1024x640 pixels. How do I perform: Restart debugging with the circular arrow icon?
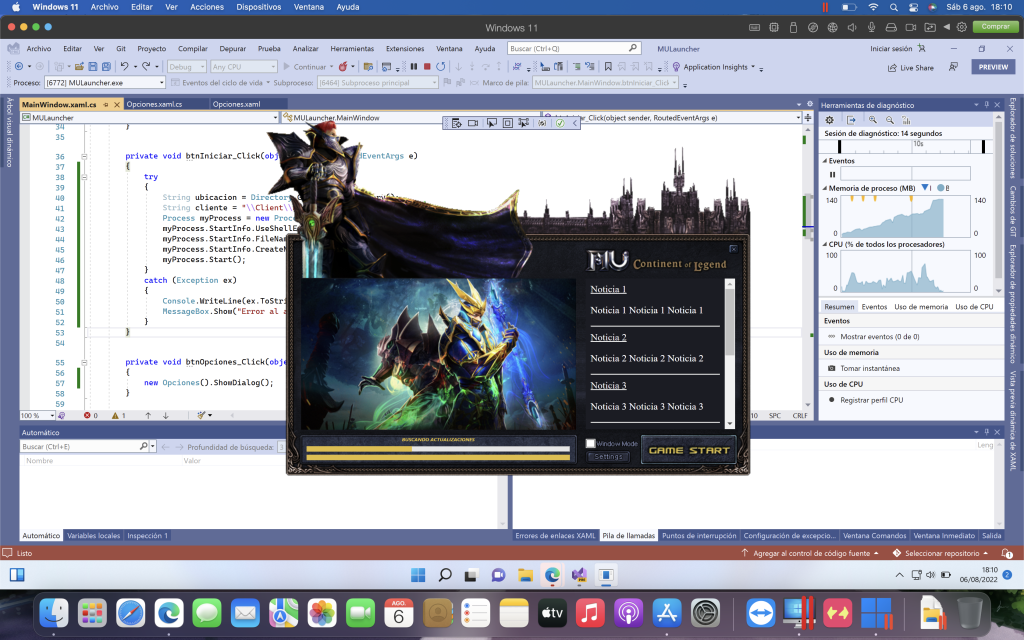pos(441,67)
